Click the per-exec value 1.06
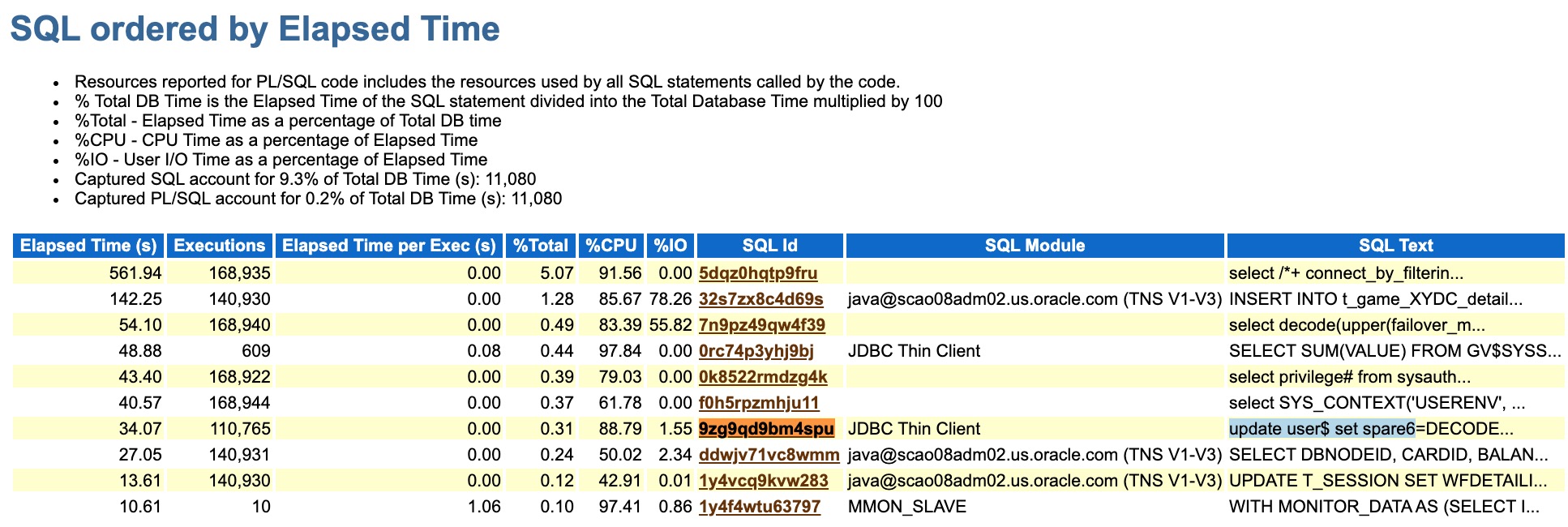This screenshot has height=527, width=1568. [484, 507]
